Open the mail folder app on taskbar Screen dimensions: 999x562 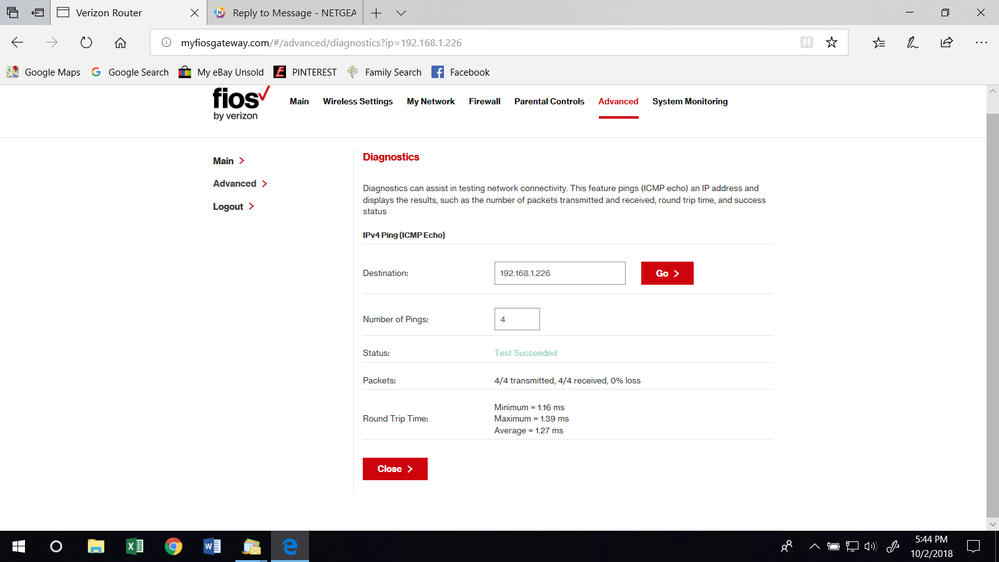pyautogui.click(x=252, y=546)
